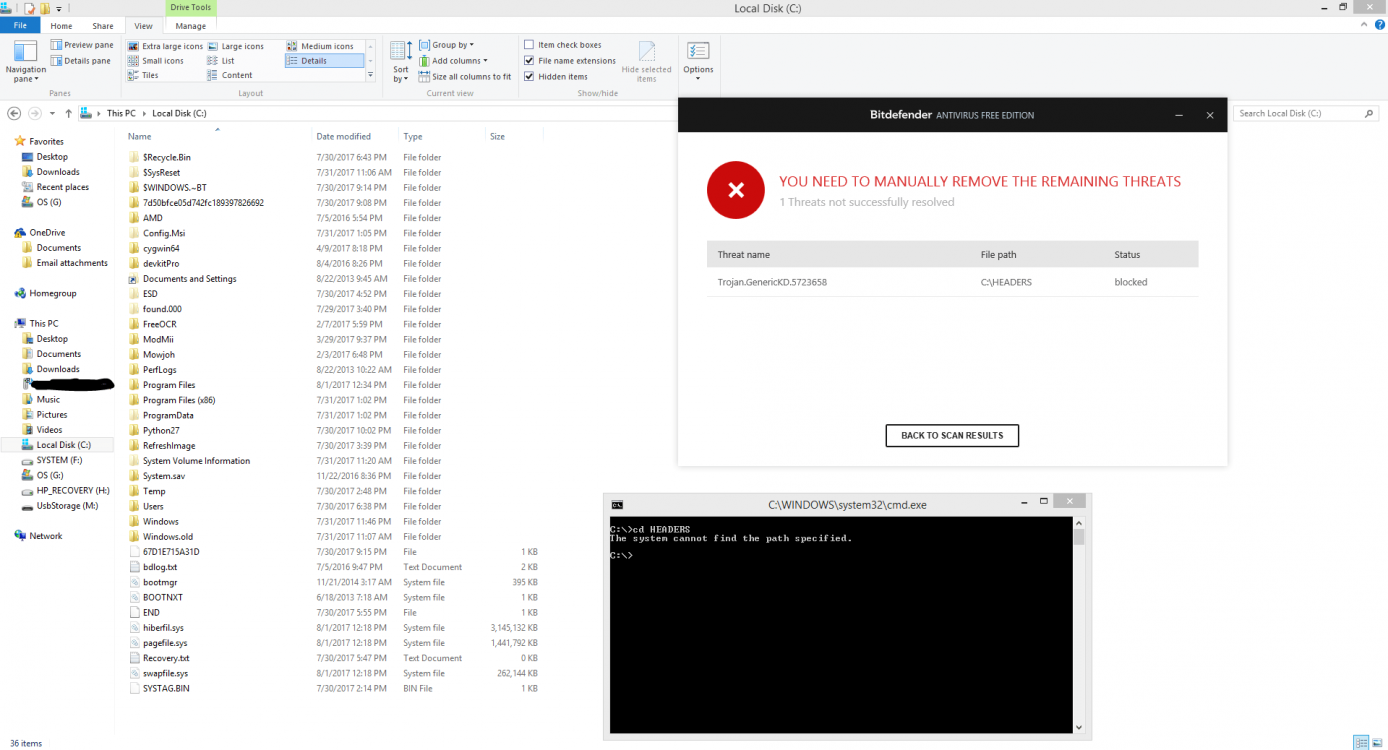1388x750 pixels.
Task: Select Extra large icons layout
Action: click(134, 46)
